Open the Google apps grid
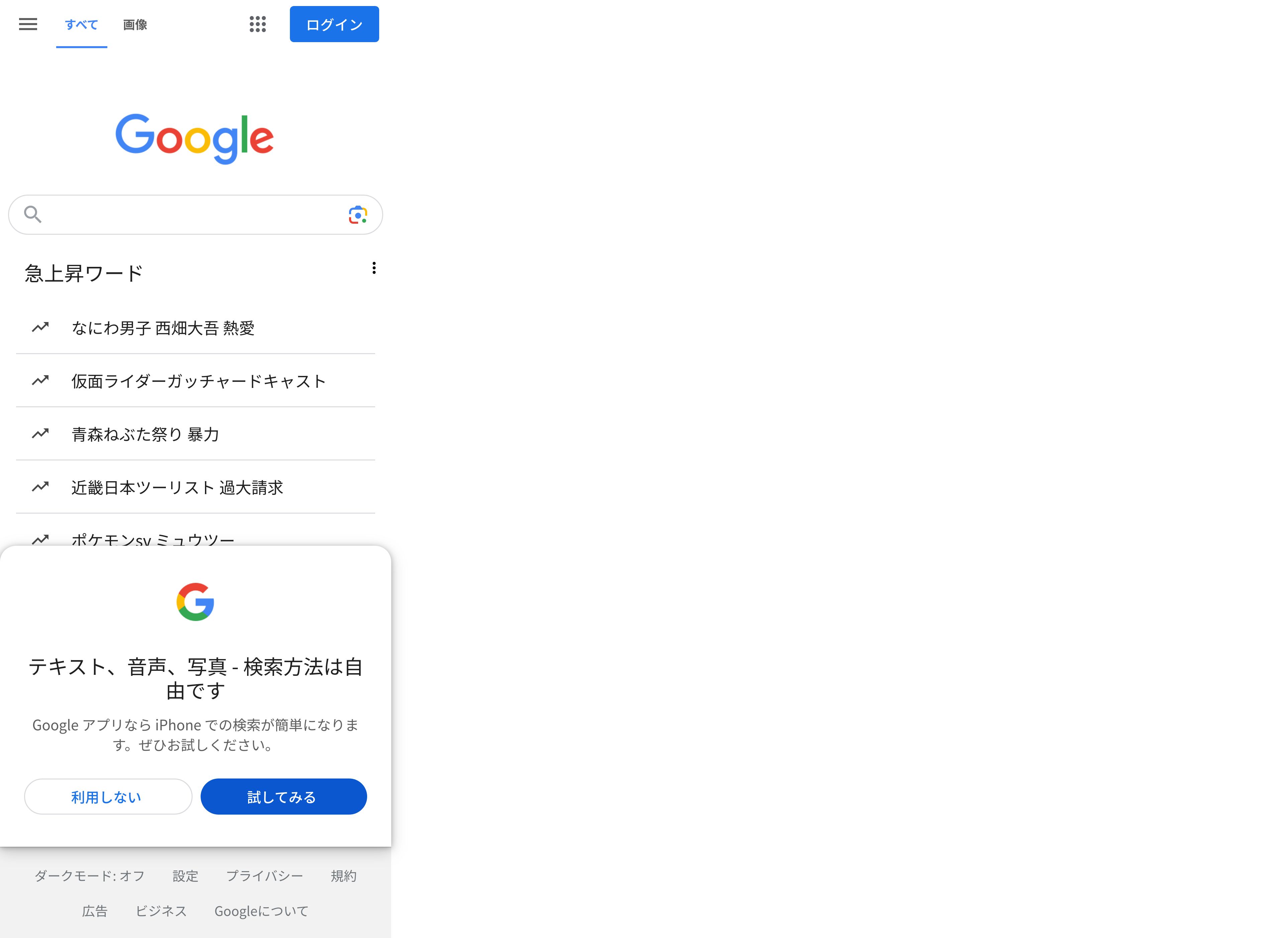This screenshot has width=1288, height=938. click(x=258, y=24)
